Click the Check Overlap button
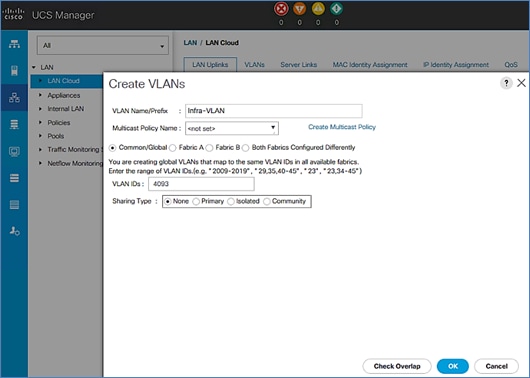 (x=397, y=366)
